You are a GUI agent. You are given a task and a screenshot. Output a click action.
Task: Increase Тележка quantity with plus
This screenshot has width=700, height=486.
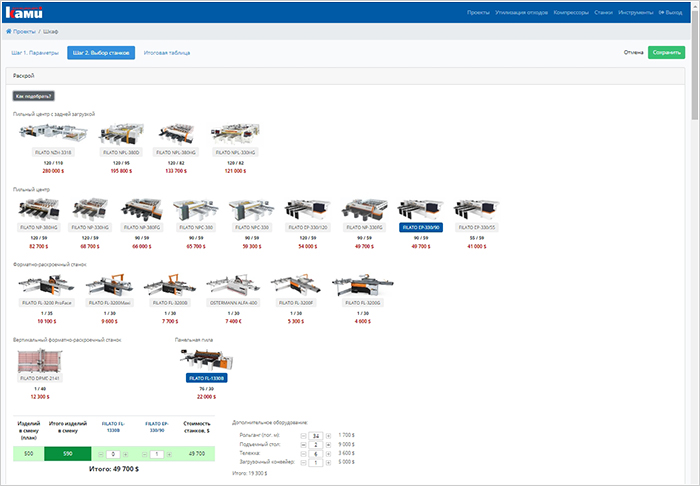pos(329,454)
